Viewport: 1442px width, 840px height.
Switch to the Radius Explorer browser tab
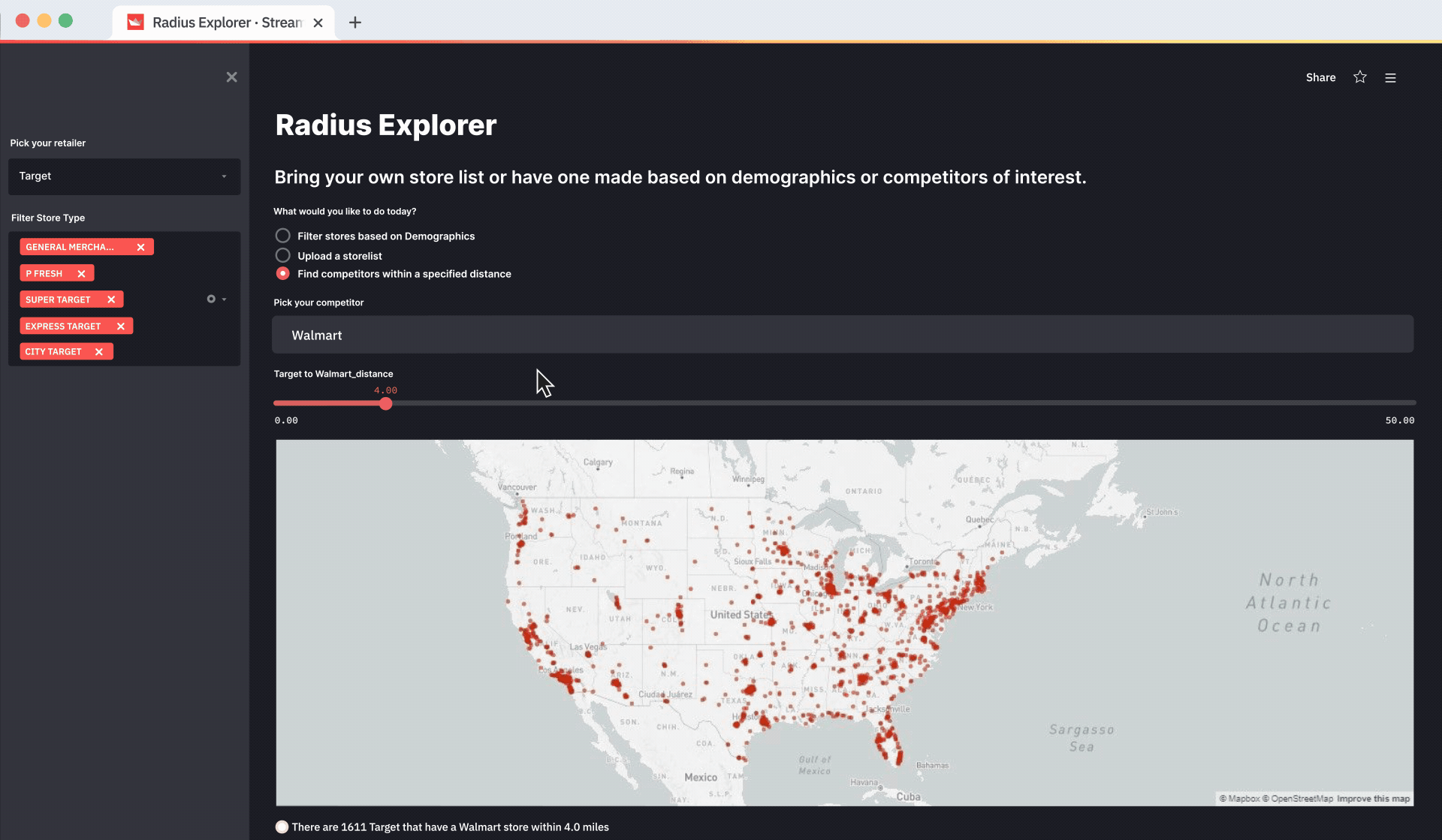click(x=218, y=23)
